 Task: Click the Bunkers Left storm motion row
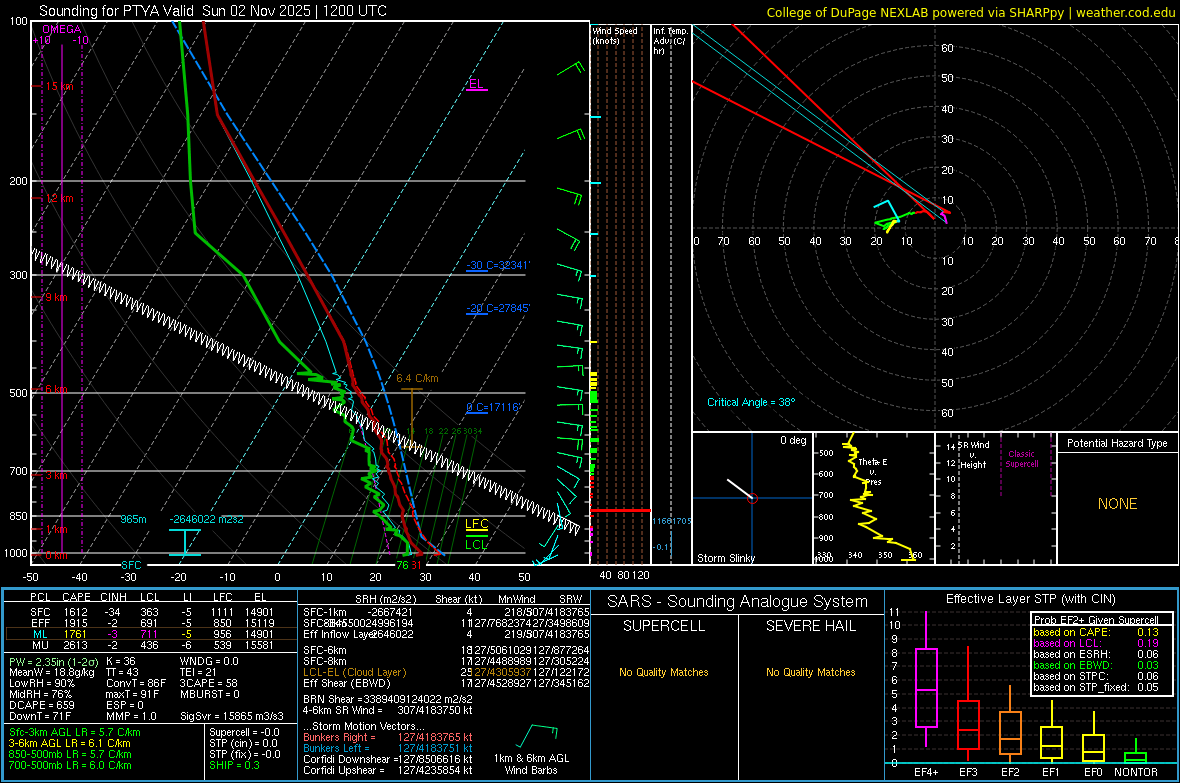(388, 748)
